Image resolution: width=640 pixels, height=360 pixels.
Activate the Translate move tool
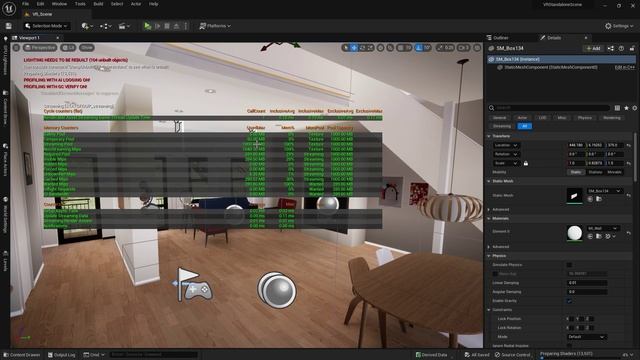point(354,48)
